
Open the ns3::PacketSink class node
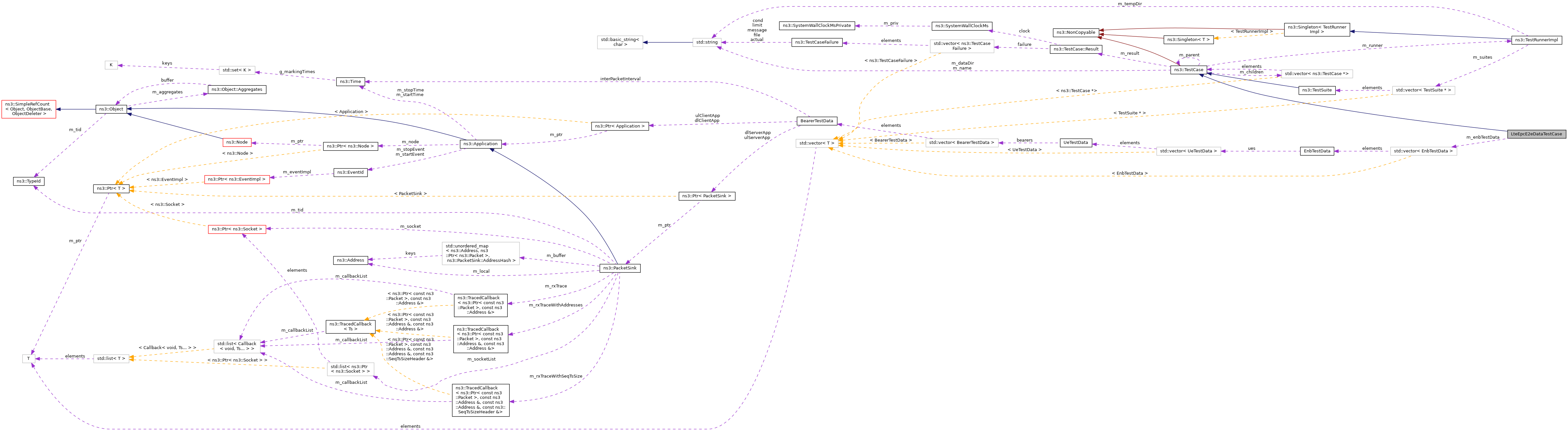click(x=620, y=268)
